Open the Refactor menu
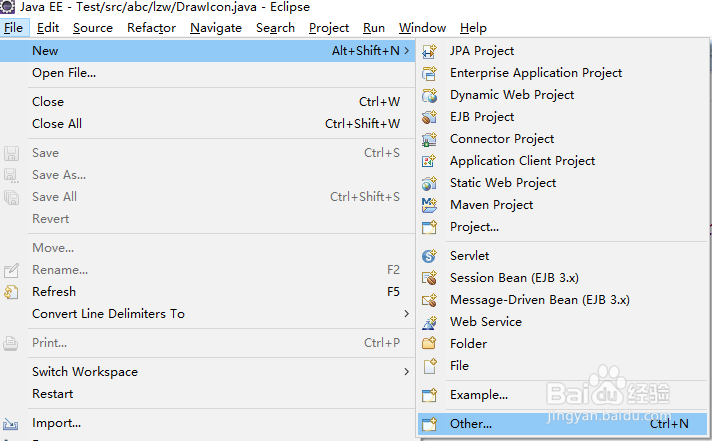712x441 pixels. (151, 28)
